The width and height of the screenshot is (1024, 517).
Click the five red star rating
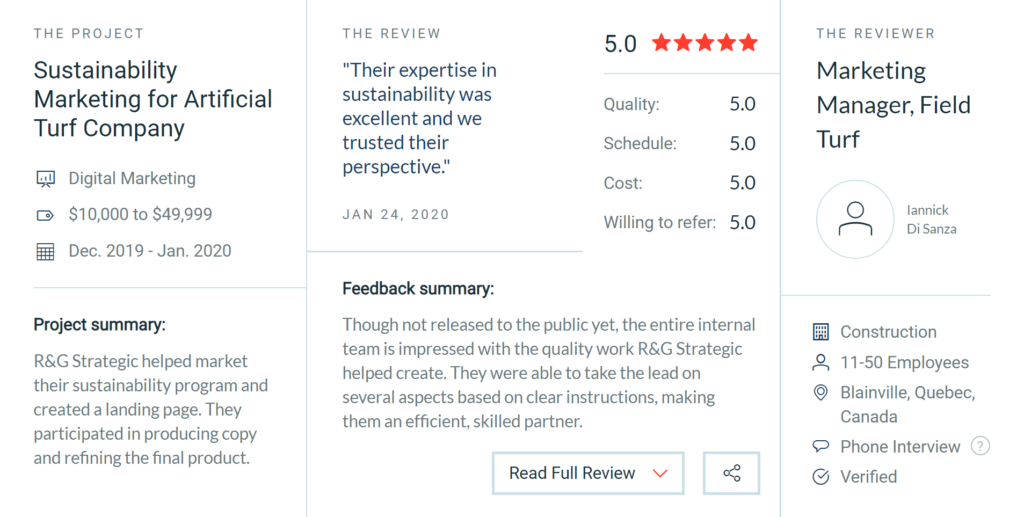705,43
